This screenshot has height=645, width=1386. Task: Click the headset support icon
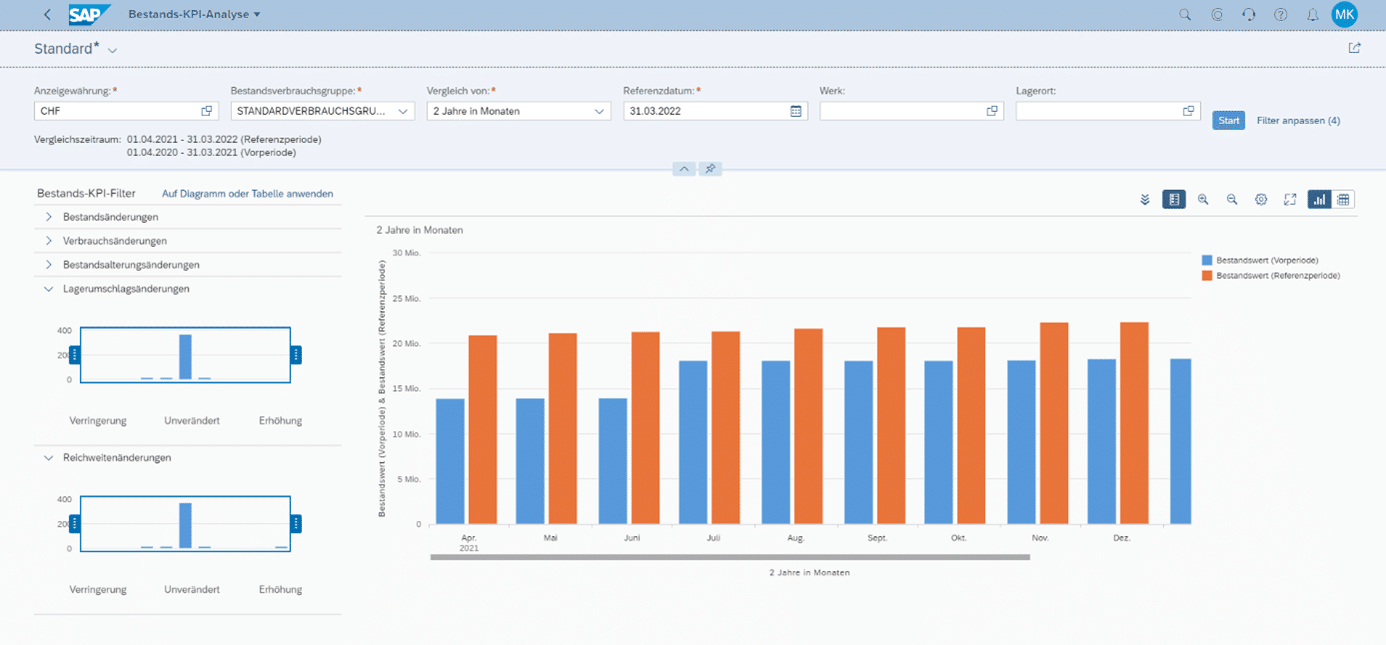(1249, 15)
